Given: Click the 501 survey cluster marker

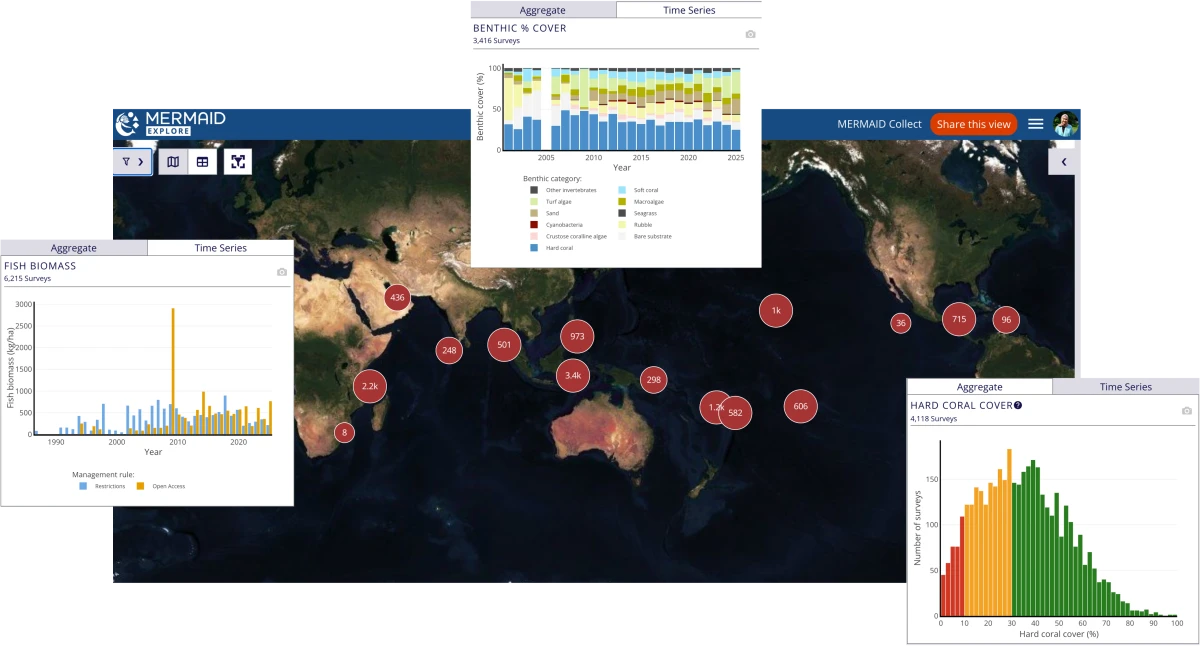Looking at the screenshot, I should tap(504, 345).
